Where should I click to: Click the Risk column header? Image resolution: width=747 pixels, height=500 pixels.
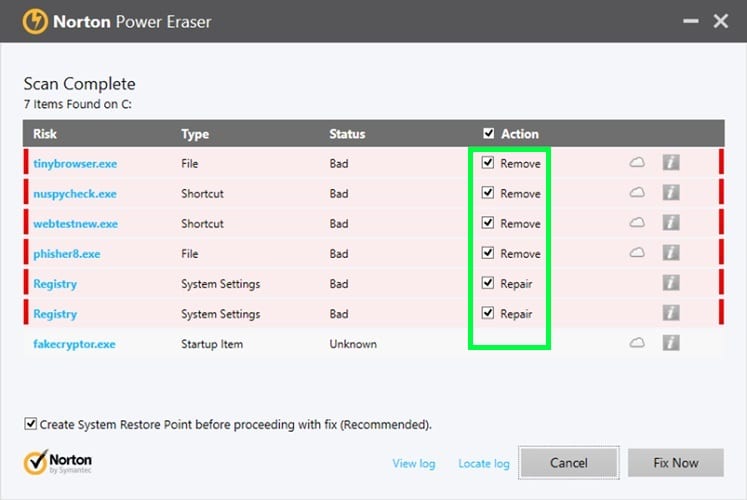click(x=45, y=134)
